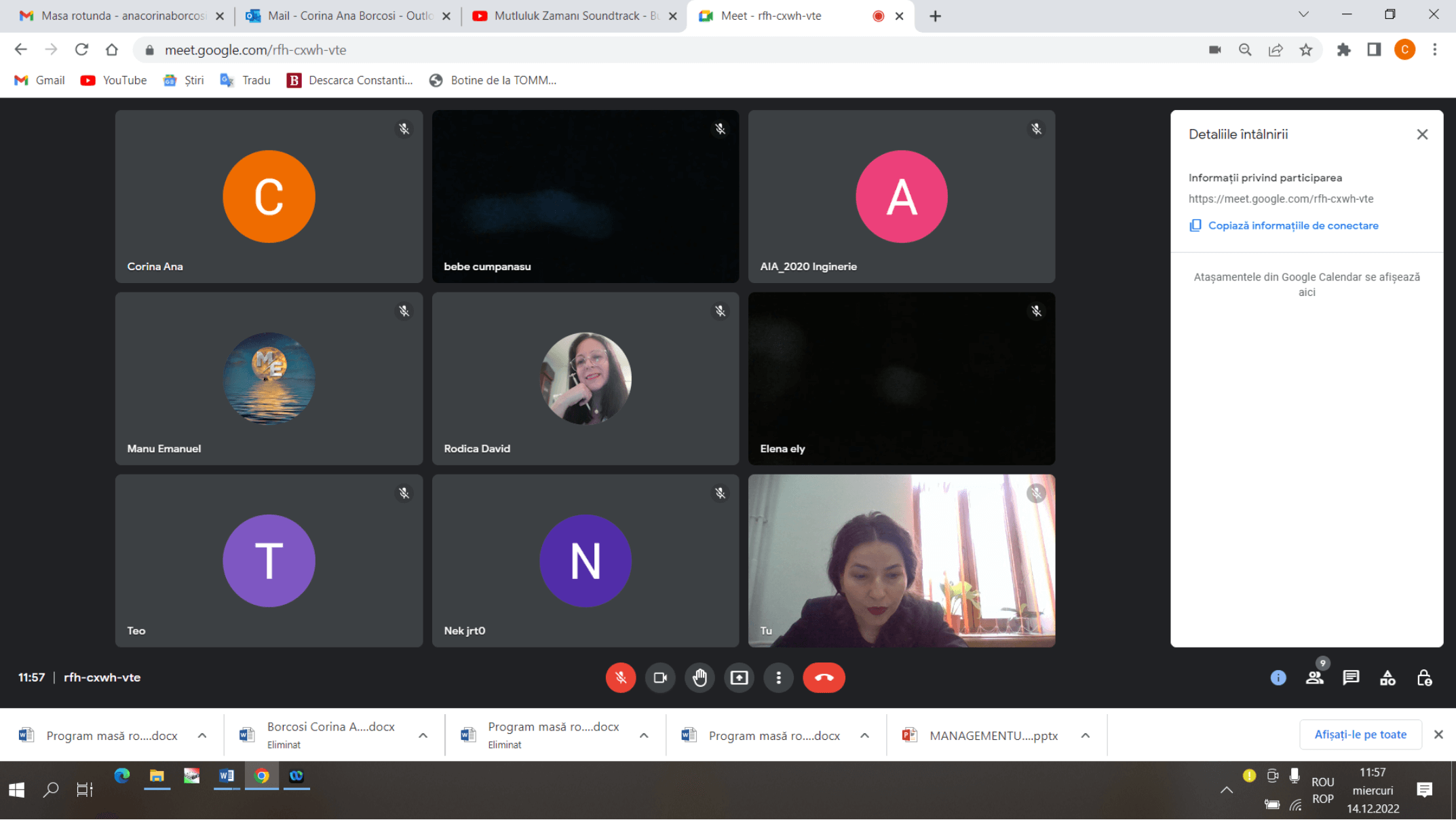Click the present screen button
This screenshot has height=820, width=1456.
click(x=739, y=677)
